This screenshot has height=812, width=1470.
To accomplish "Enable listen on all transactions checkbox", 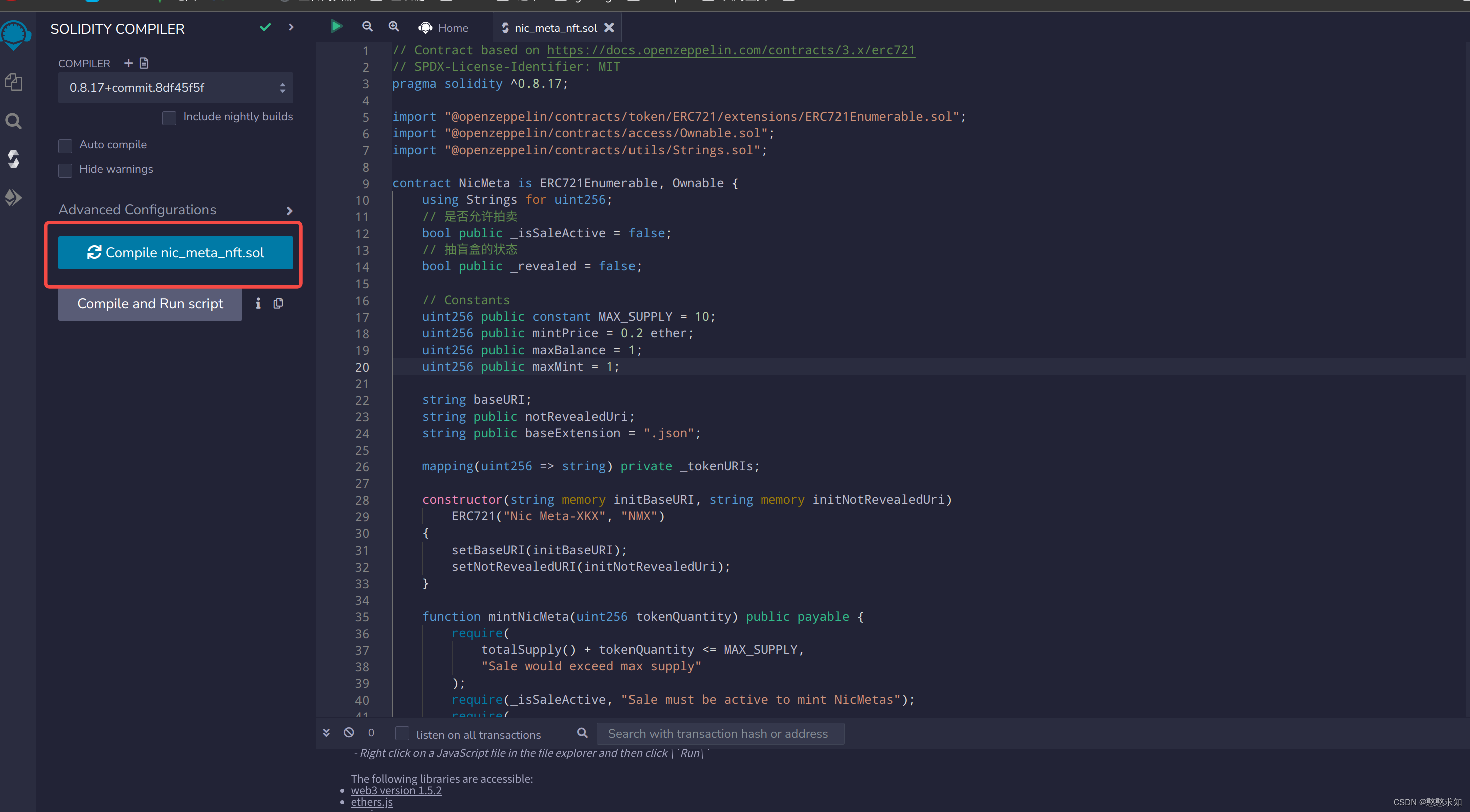I will tap(402, 734).
